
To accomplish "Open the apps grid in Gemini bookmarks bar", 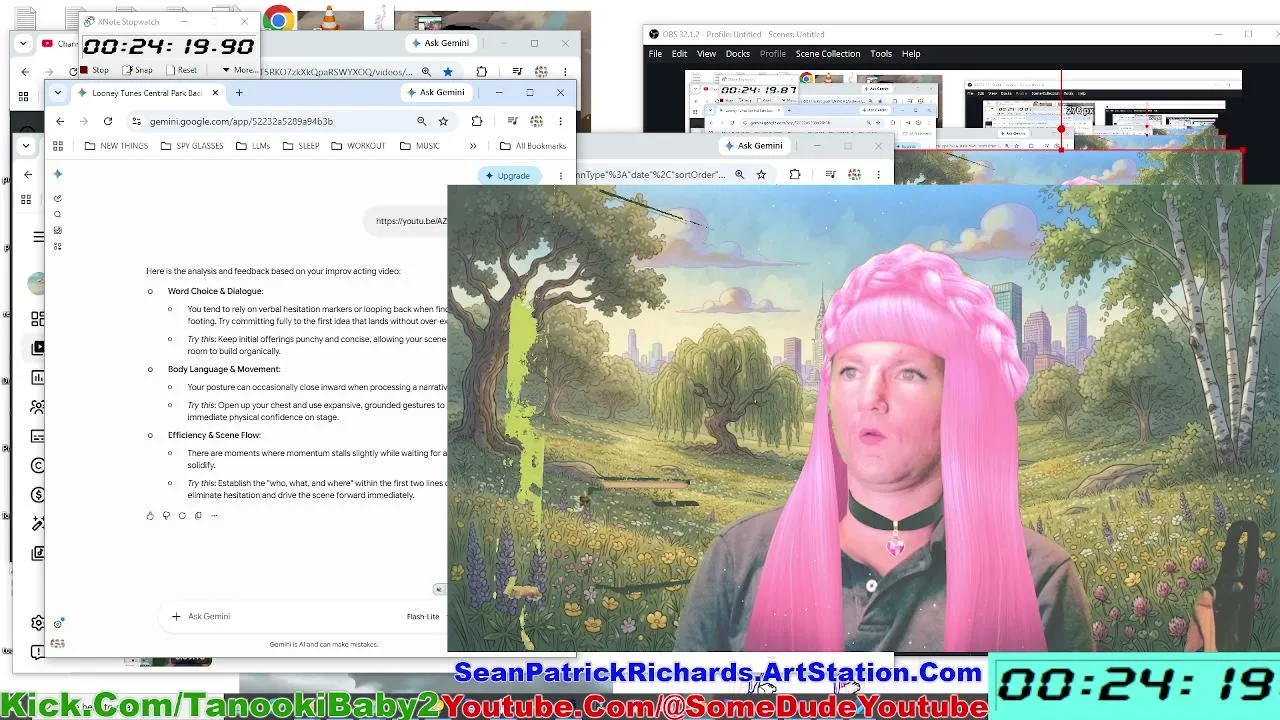I will (58, 146).
